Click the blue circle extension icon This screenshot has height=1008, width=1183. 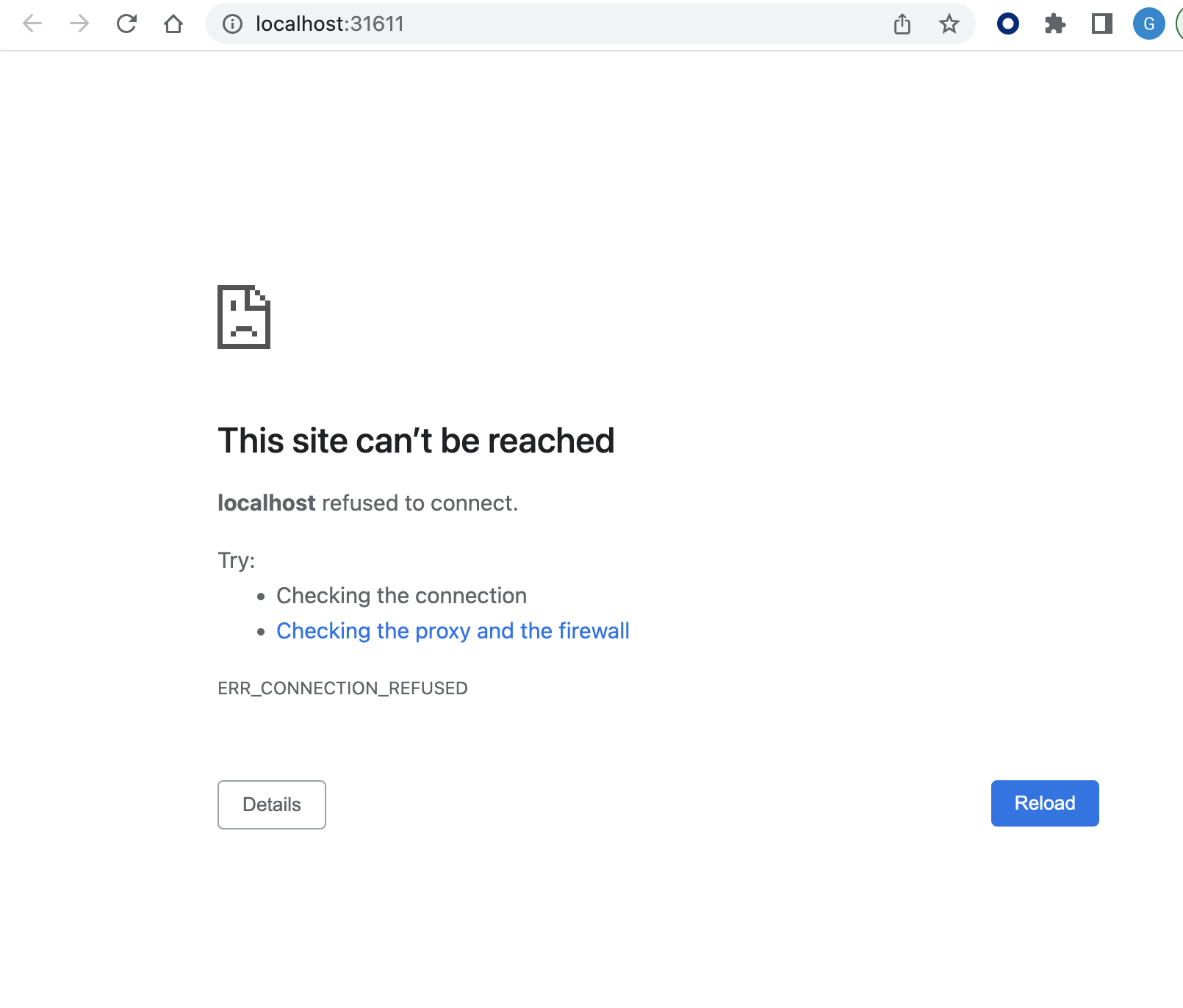(1008, 24)
